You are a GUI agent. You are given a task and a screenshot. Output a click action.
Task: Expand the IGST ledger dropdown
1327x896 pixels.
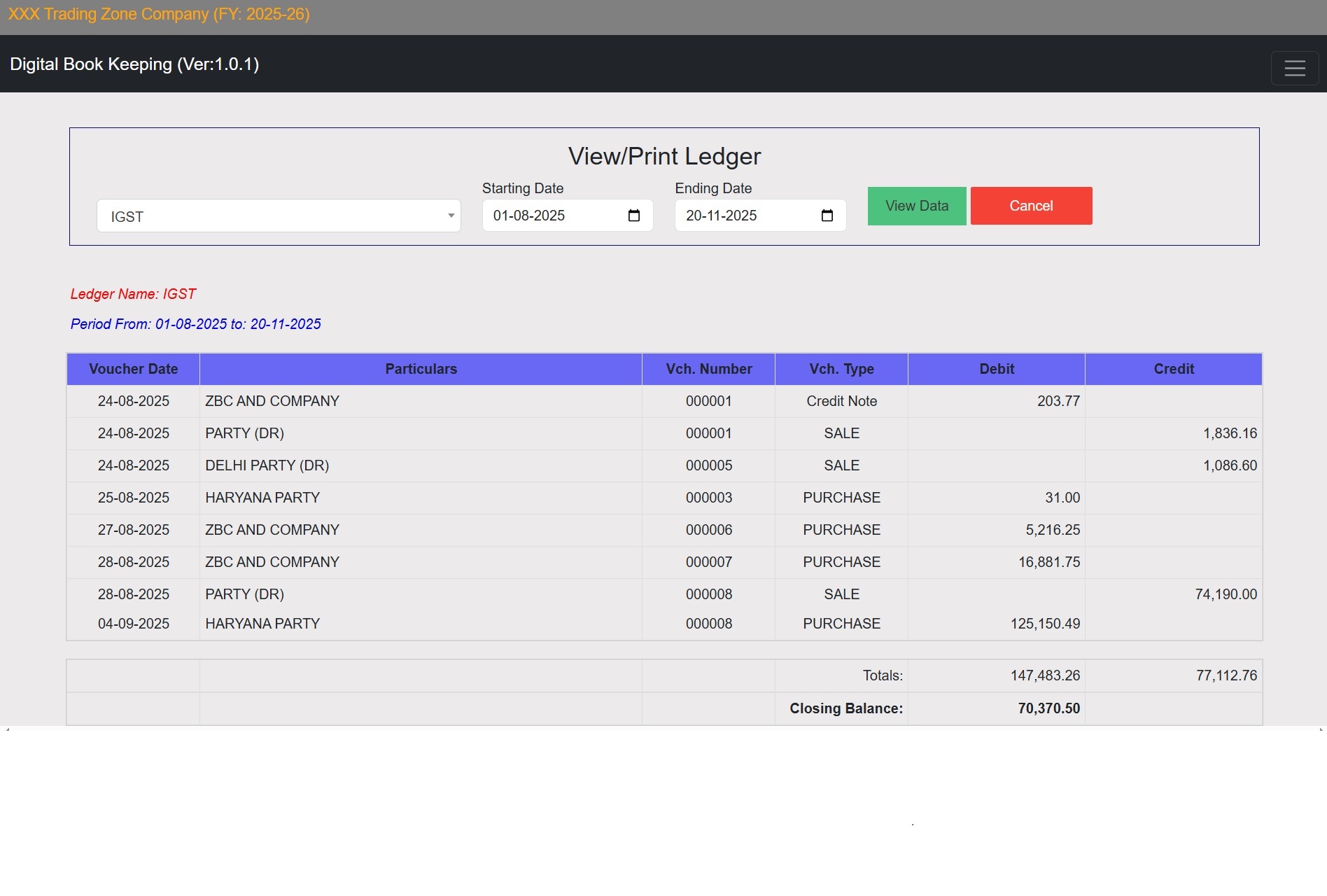click(x=279, y=216)
